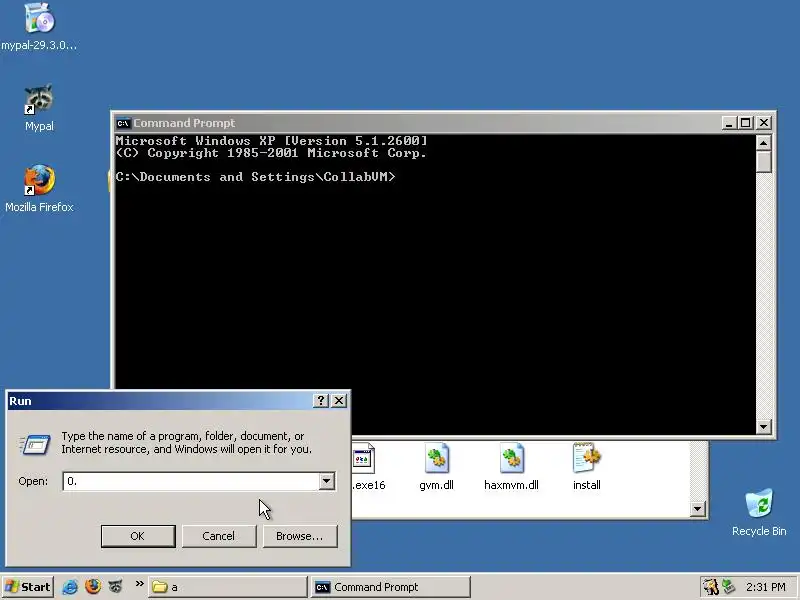Click Command Prompt scrollbar down arrow
Viewport: 800px width, 600px height.
(763, 427)
